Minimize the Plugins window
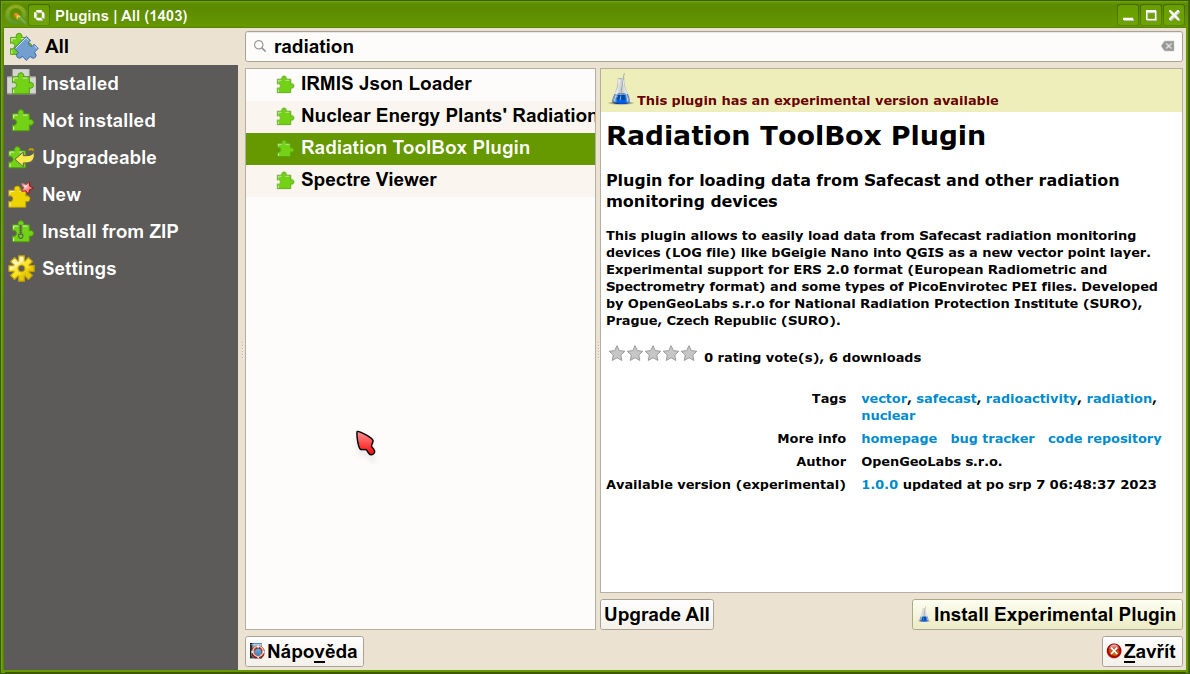 (x=1129, y=15)
